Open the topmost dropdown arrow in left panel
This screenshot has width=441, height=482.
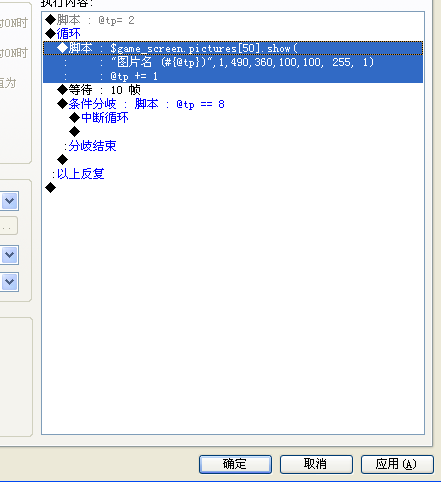point(10,201)
